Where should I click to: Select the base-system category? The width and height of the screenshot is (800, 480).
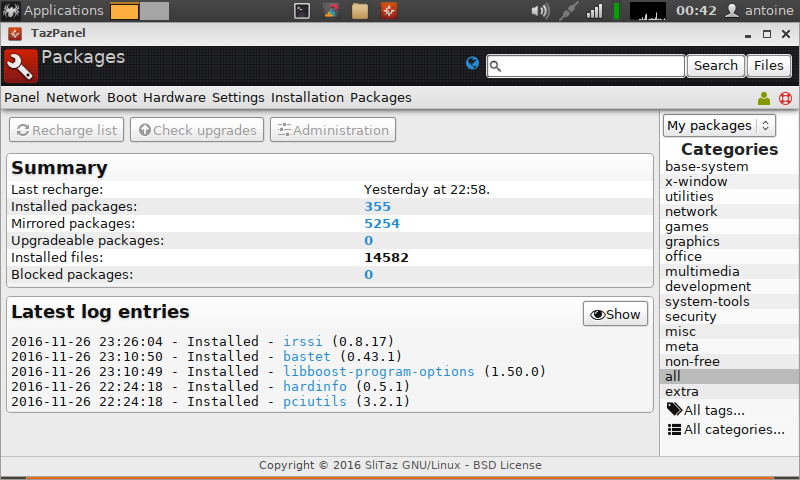pos(706,167)
